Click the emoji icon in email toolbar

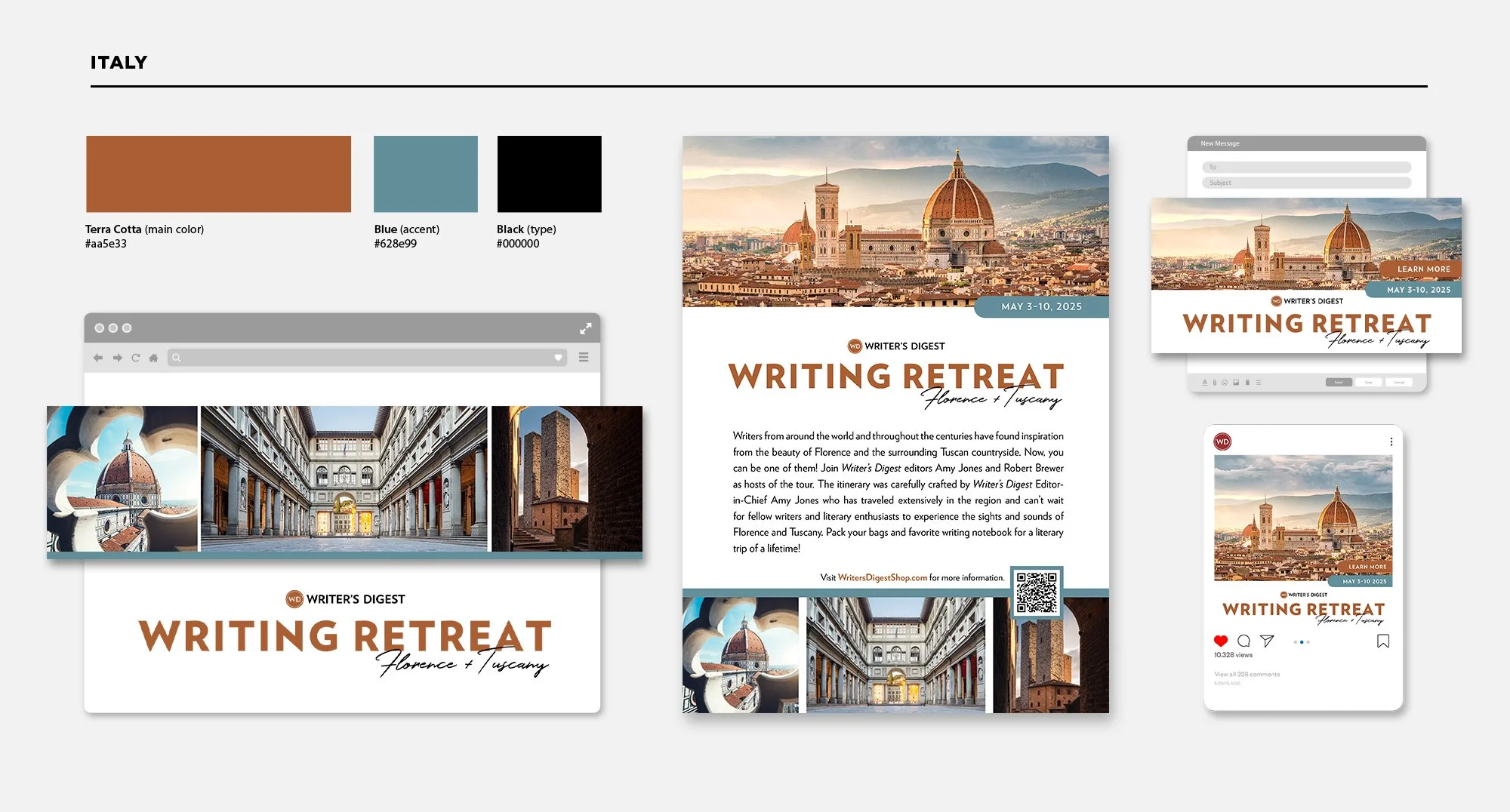pyautogui.click(x=1225, y=383)
